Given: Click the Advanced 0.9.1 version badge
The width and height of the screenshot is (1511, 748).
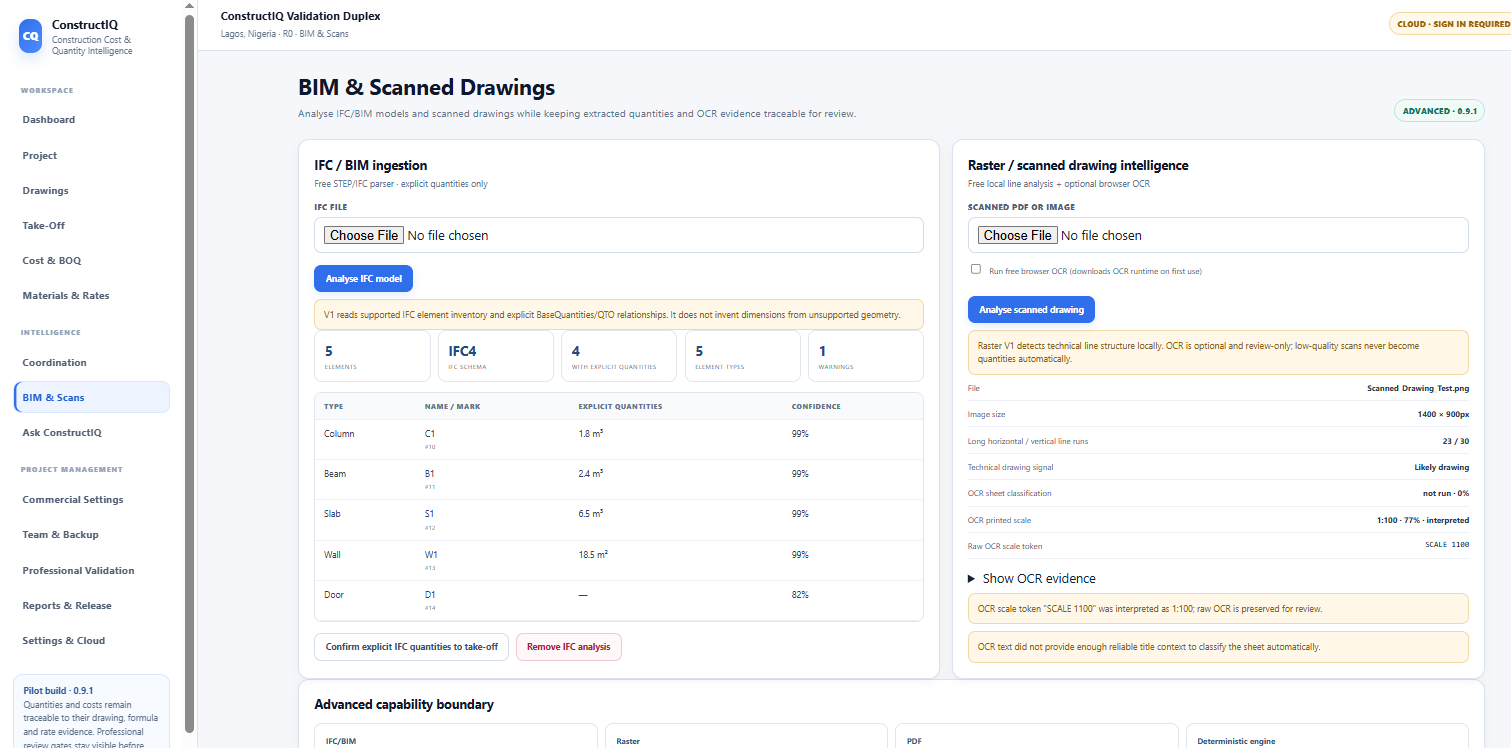Looking at the screenshot, I should [1439, 111].
